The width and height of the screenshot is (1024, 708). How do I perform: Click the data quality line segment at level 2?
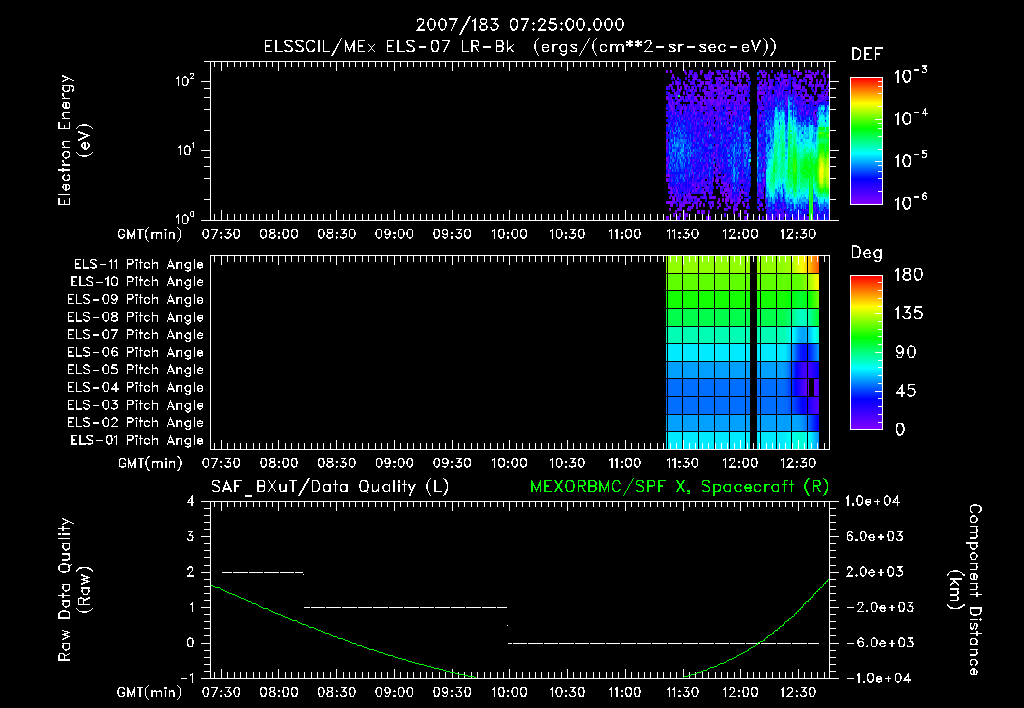263,573
